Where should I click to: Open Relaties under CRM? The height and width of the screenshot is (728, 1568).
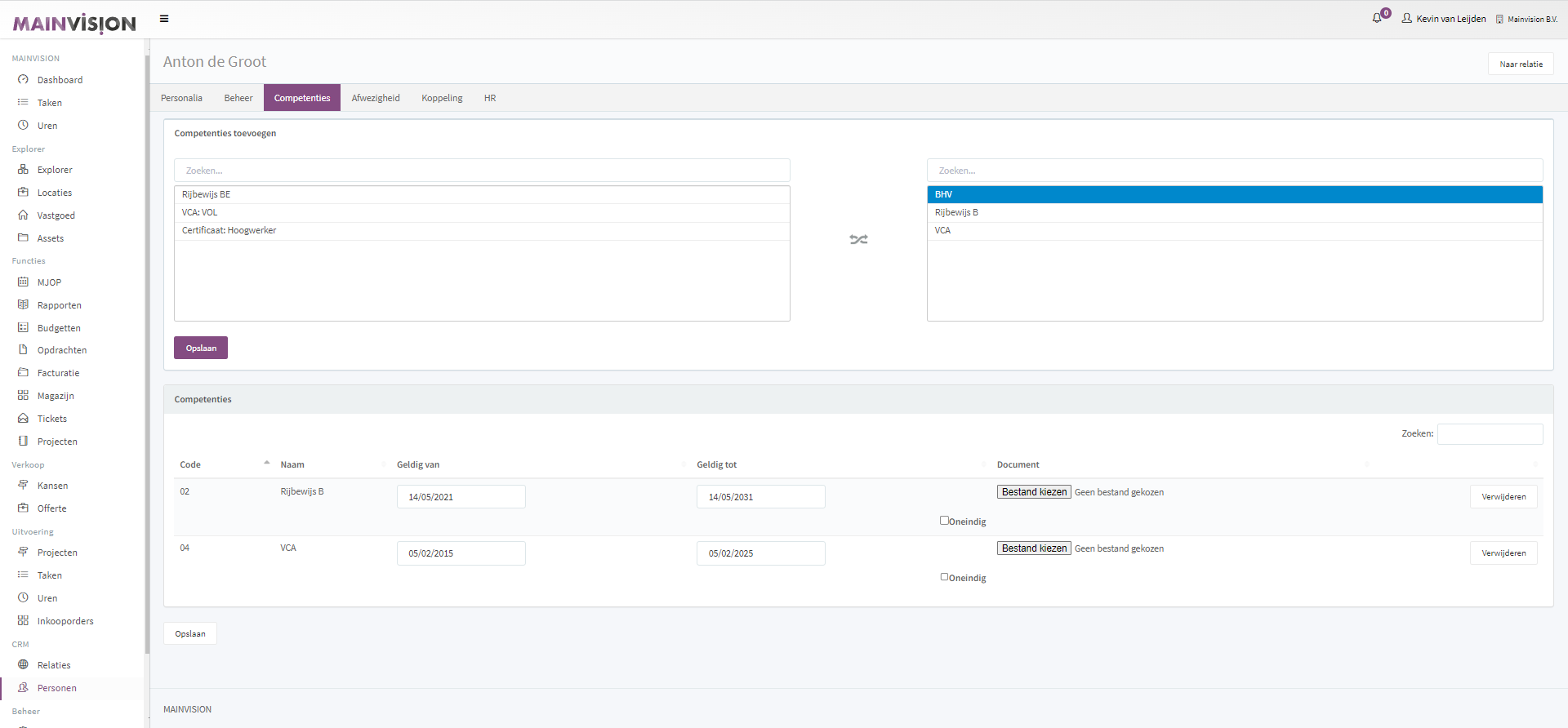[x=54, y=665]
